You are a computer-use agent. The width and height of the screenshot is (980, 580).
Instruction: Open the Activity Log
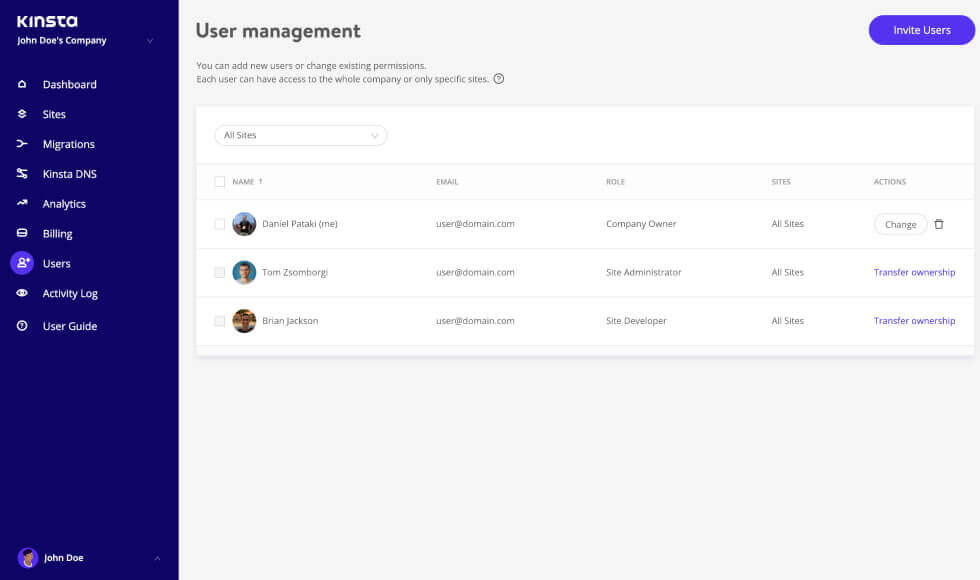click(70, 293)
